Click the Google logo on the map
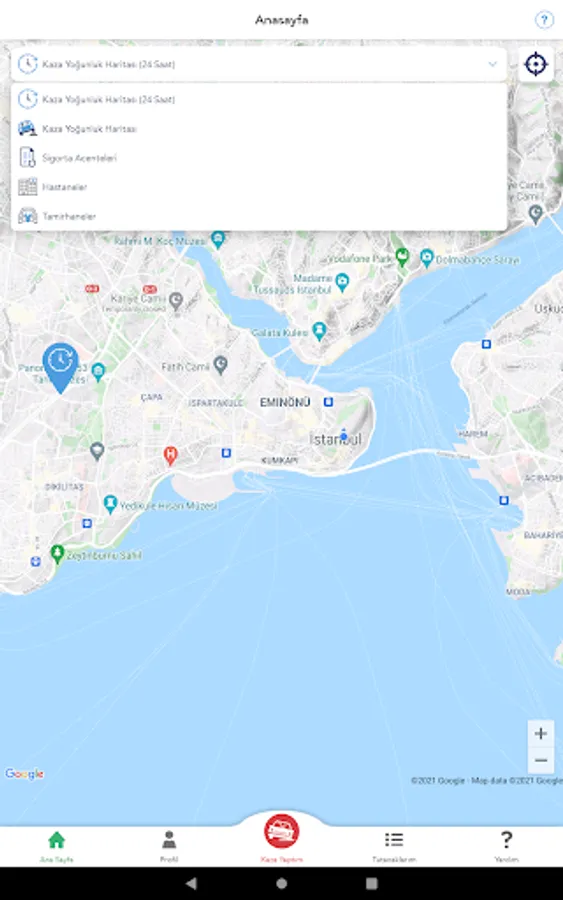Image resolution: width=563 pixels, height=900 pixels. [25, 774]
